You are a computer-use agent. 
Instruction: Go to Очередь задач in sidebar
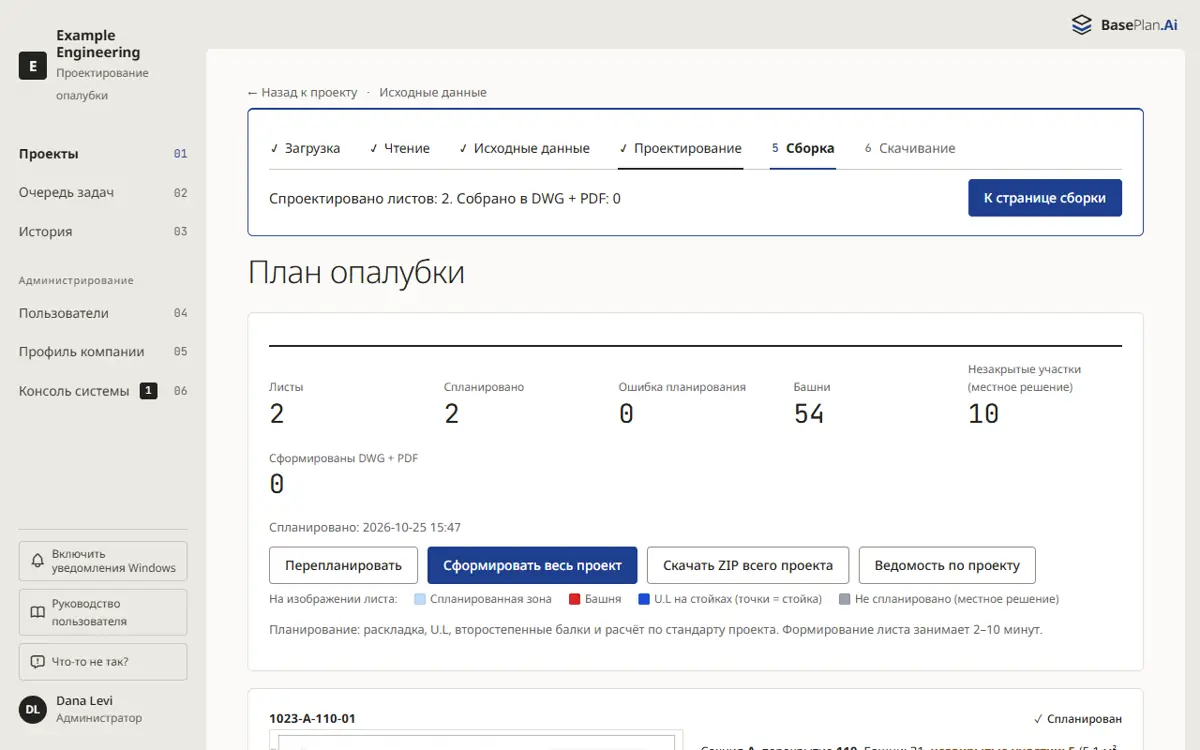tap(103, 193)
